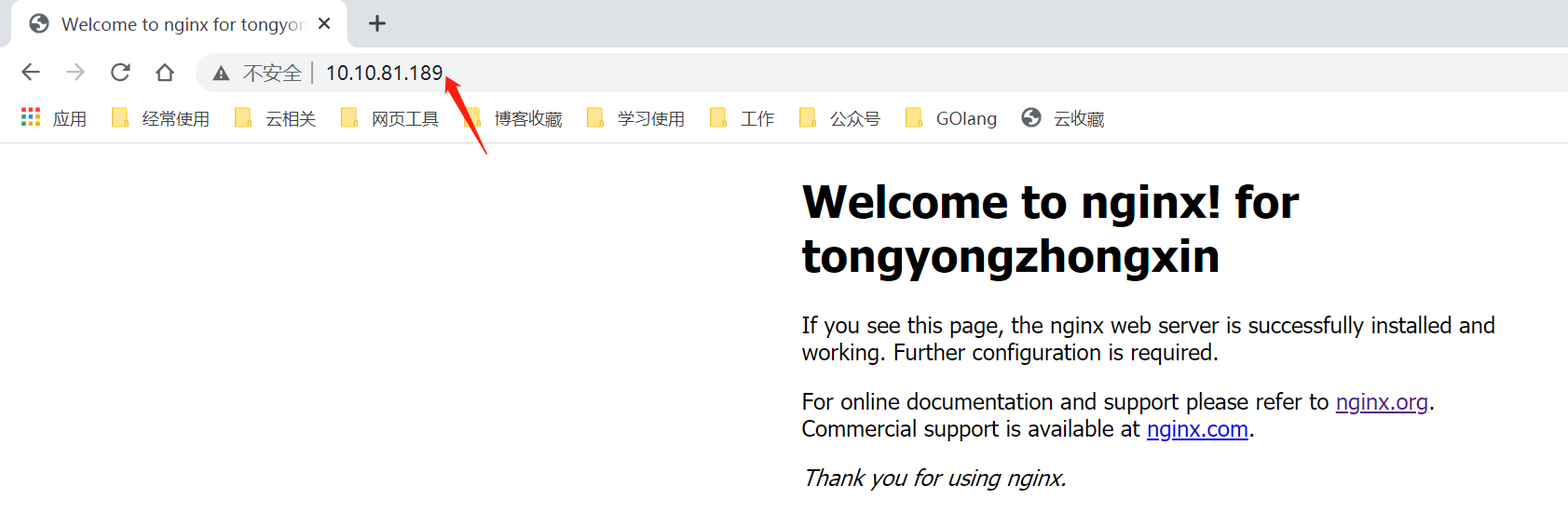Image resolution: width=1568 pixels, height=513 pixels.
Task: Close the Welcome to nginx tab
Action: point(324,23)
